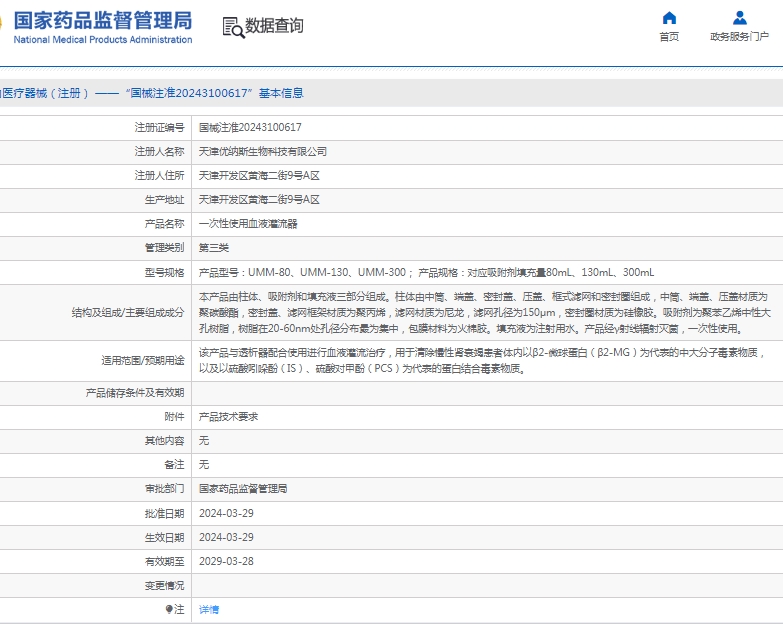Click the attachment value 产品技术要求

coord(228,417)
